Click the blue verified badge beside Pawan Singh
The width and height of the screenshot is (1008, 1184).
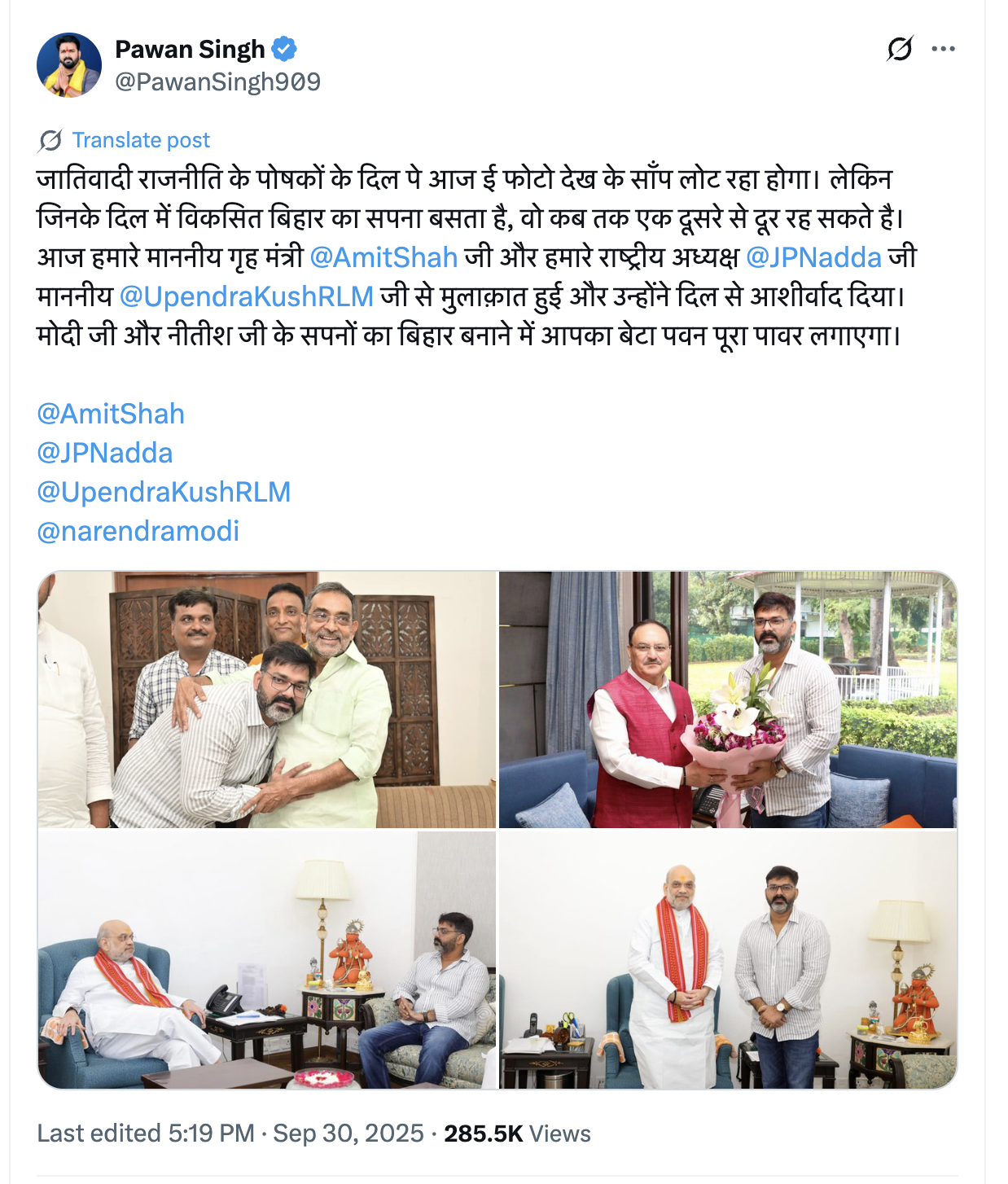(x=284, y=50)
